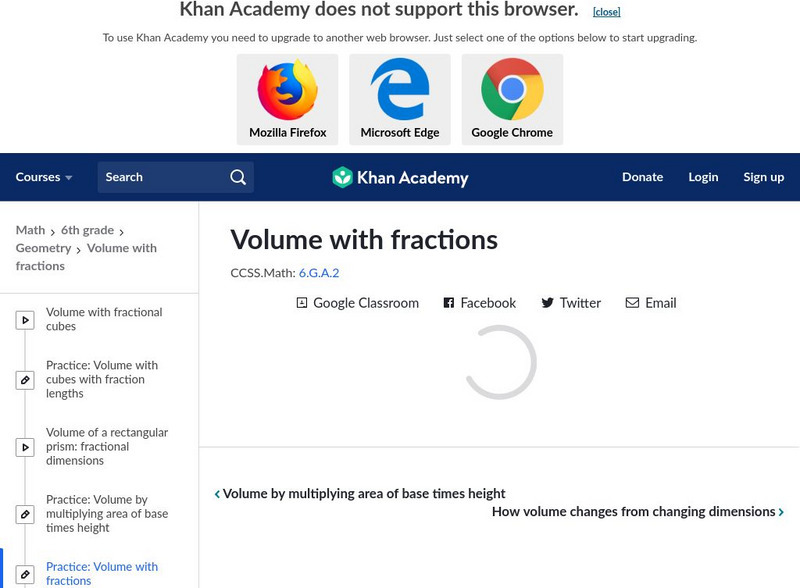Screen dimensions: 800x588
Task: Share to Google Classroom
Action: [x=357, y=303]
